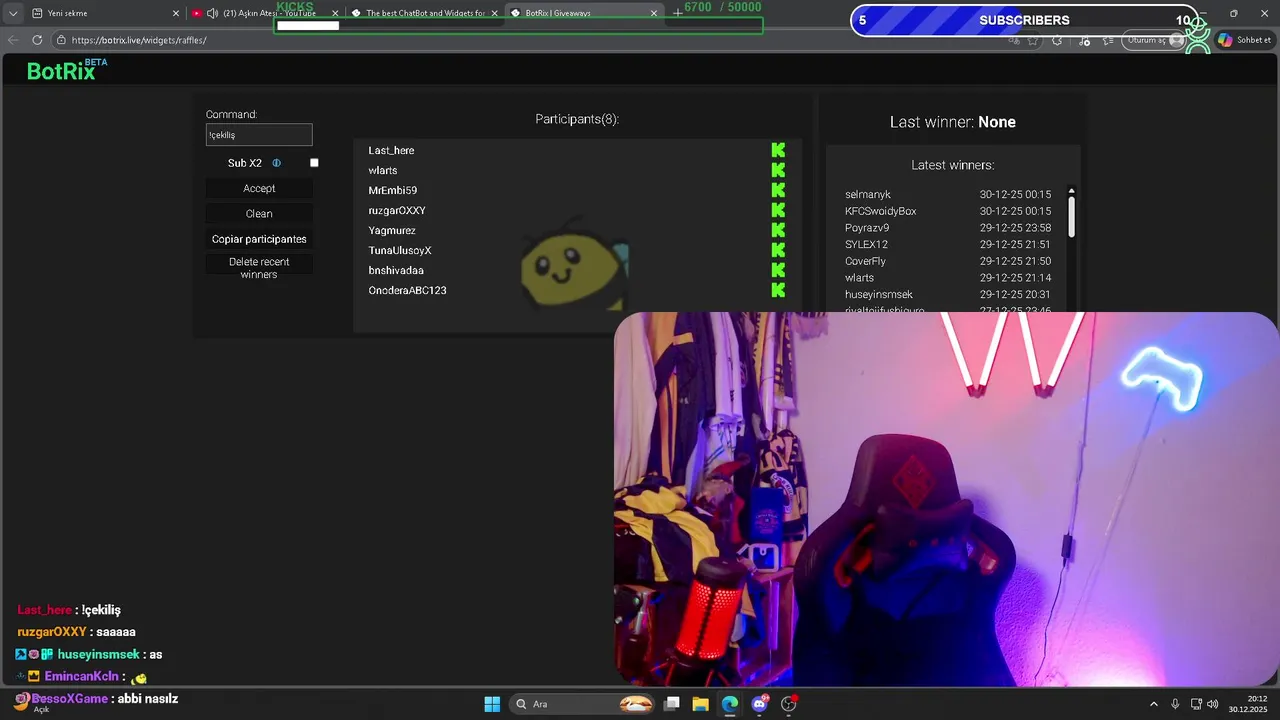The height and width of the screenshot is (720, 1280).
Task: Add page to favorites with star icon
Action: point(1033,40)
